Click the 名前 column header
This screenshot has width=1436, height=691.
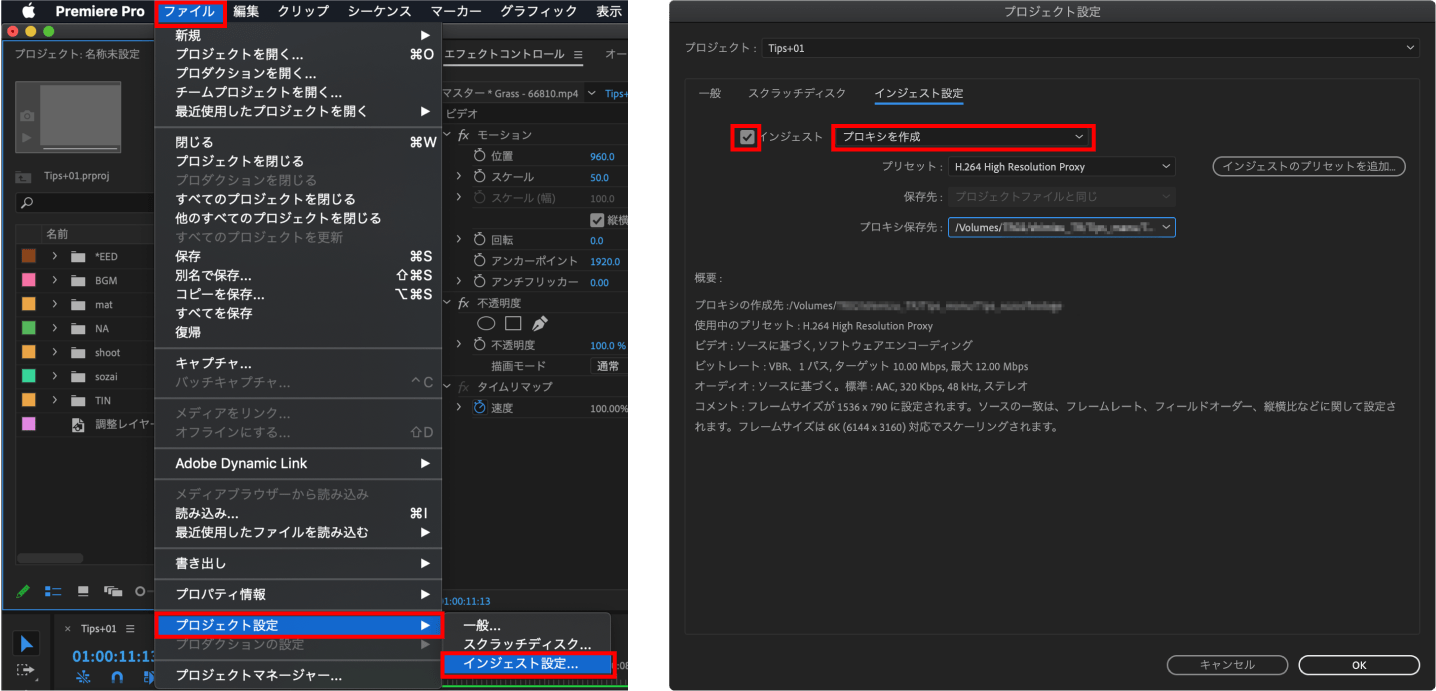(57, 233)
